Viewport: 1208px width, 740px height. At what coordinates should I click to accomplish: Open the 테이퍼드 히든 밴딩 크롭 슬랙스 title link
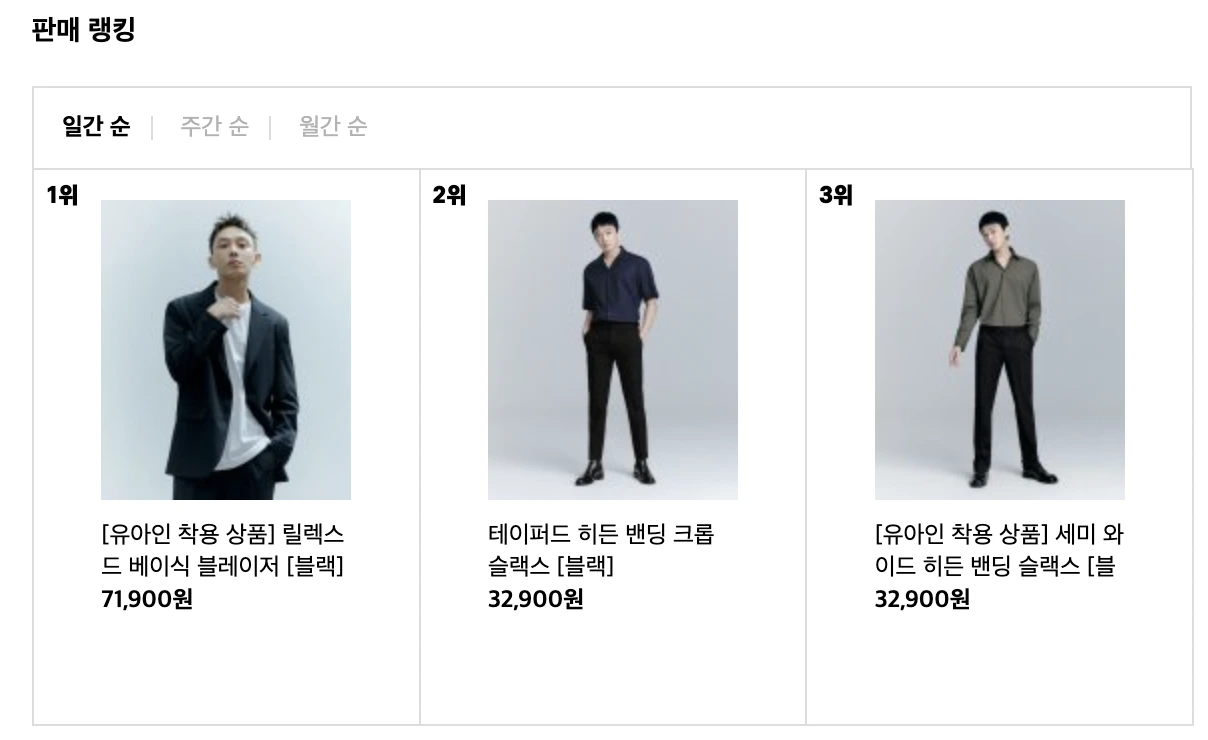601,550
